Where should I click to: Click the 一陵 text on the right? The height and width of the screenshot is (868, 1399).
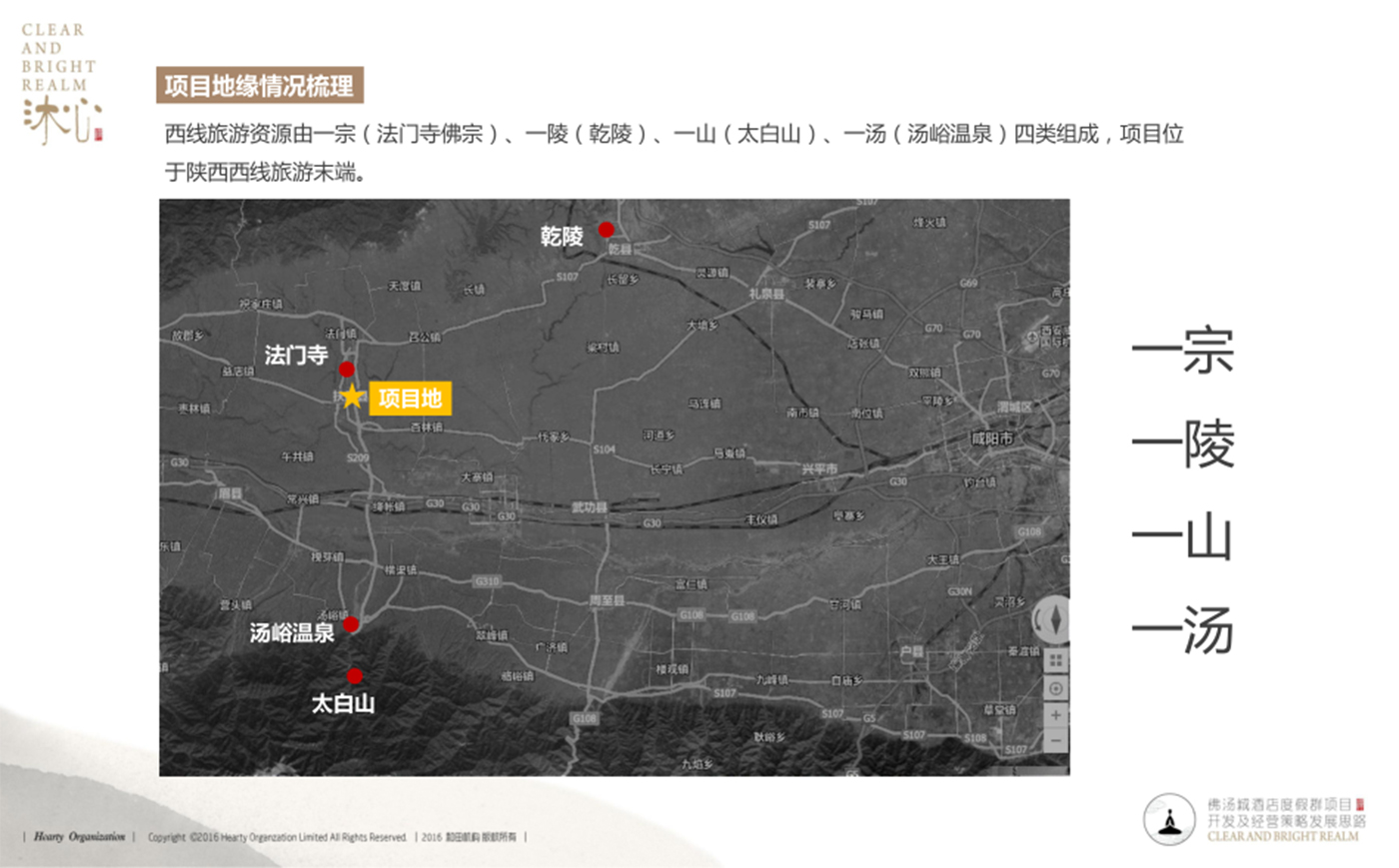(1183, 444)
